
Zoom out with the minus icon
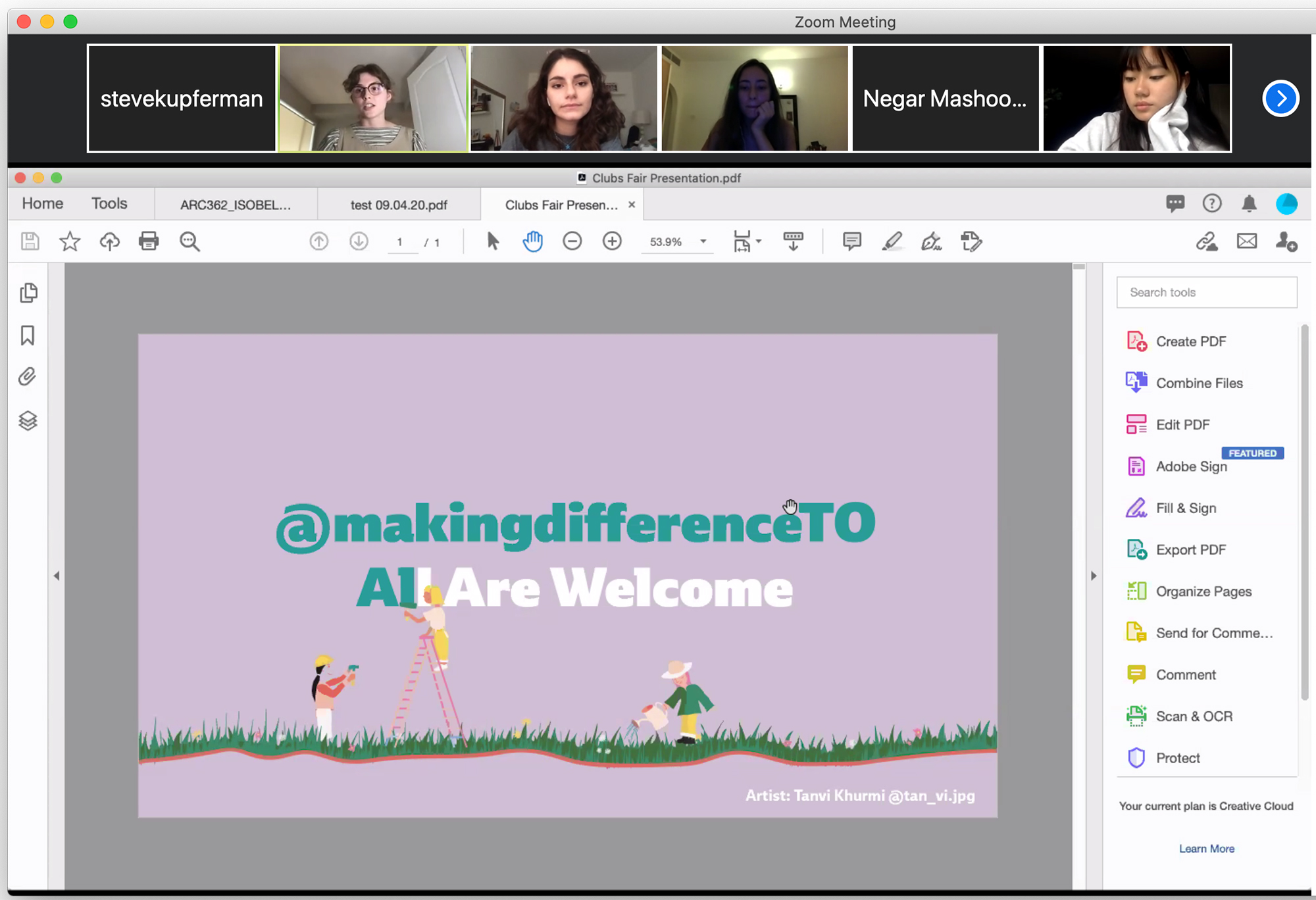click(572, 241)
